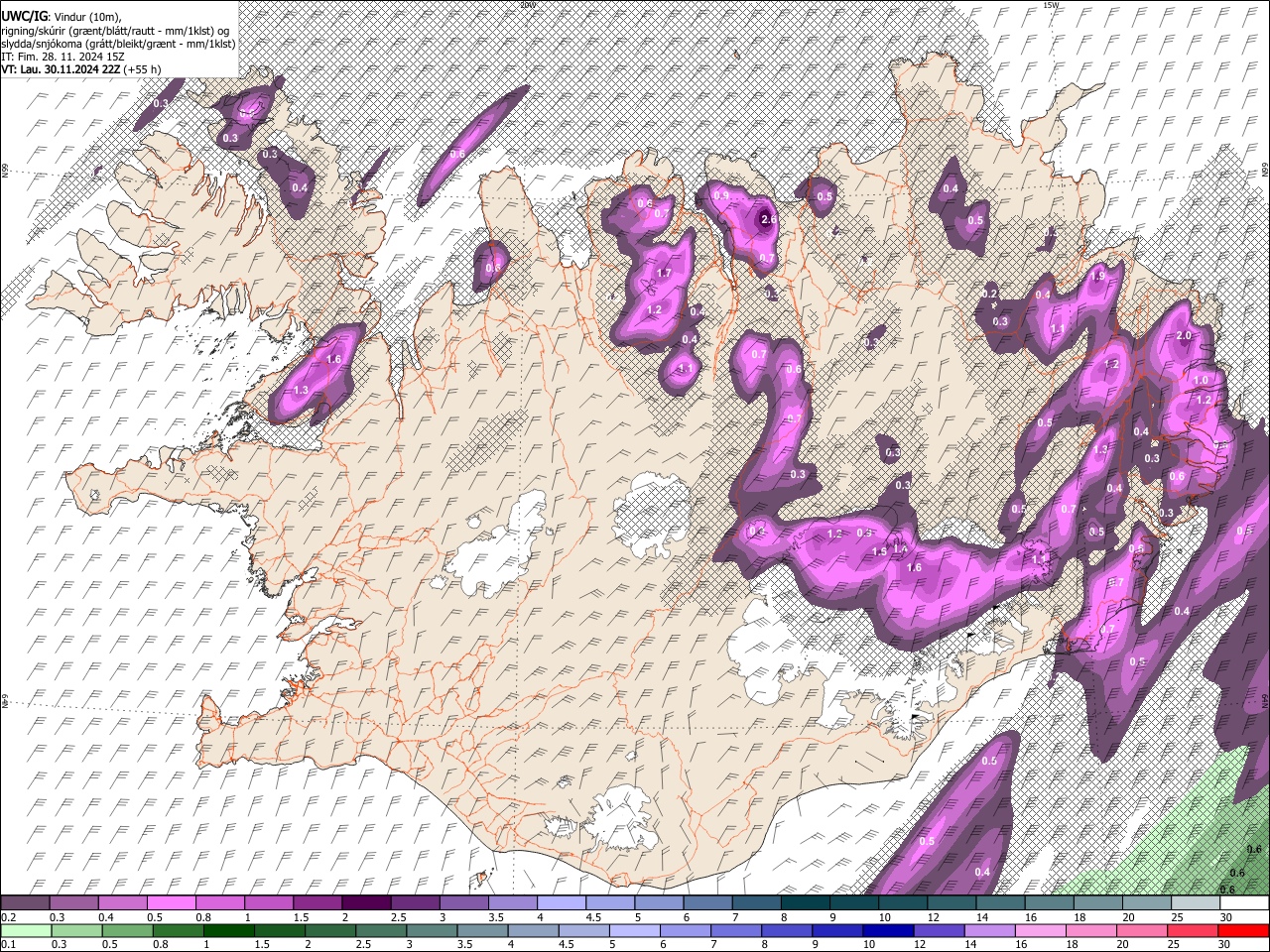Screen dimensions: 1270x952
Task: Select the top legend swatch between 0.8 and 1
Action: [x=220, y=903]
